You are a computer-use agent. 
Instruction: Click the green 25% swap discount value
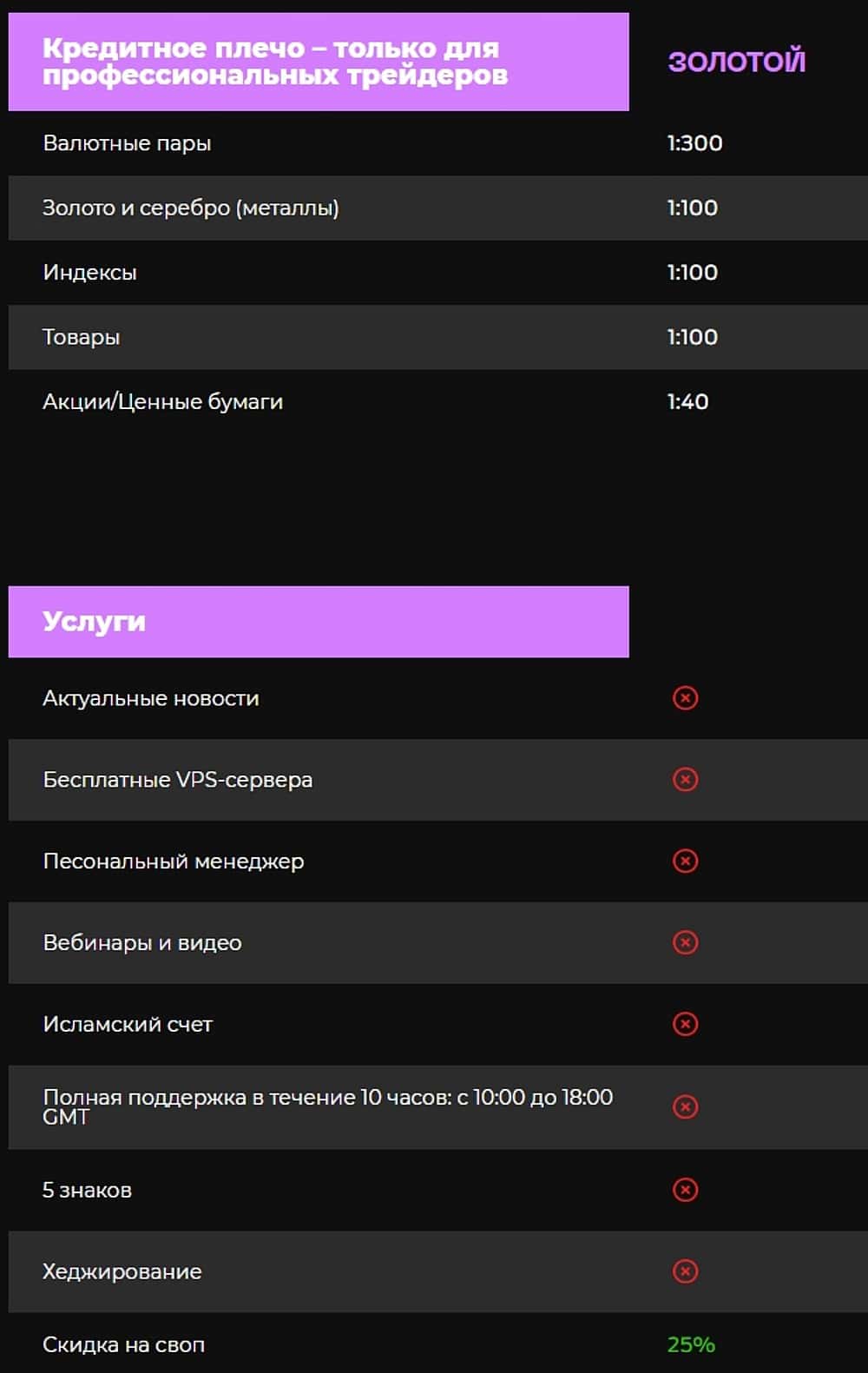click(691, 1344)
